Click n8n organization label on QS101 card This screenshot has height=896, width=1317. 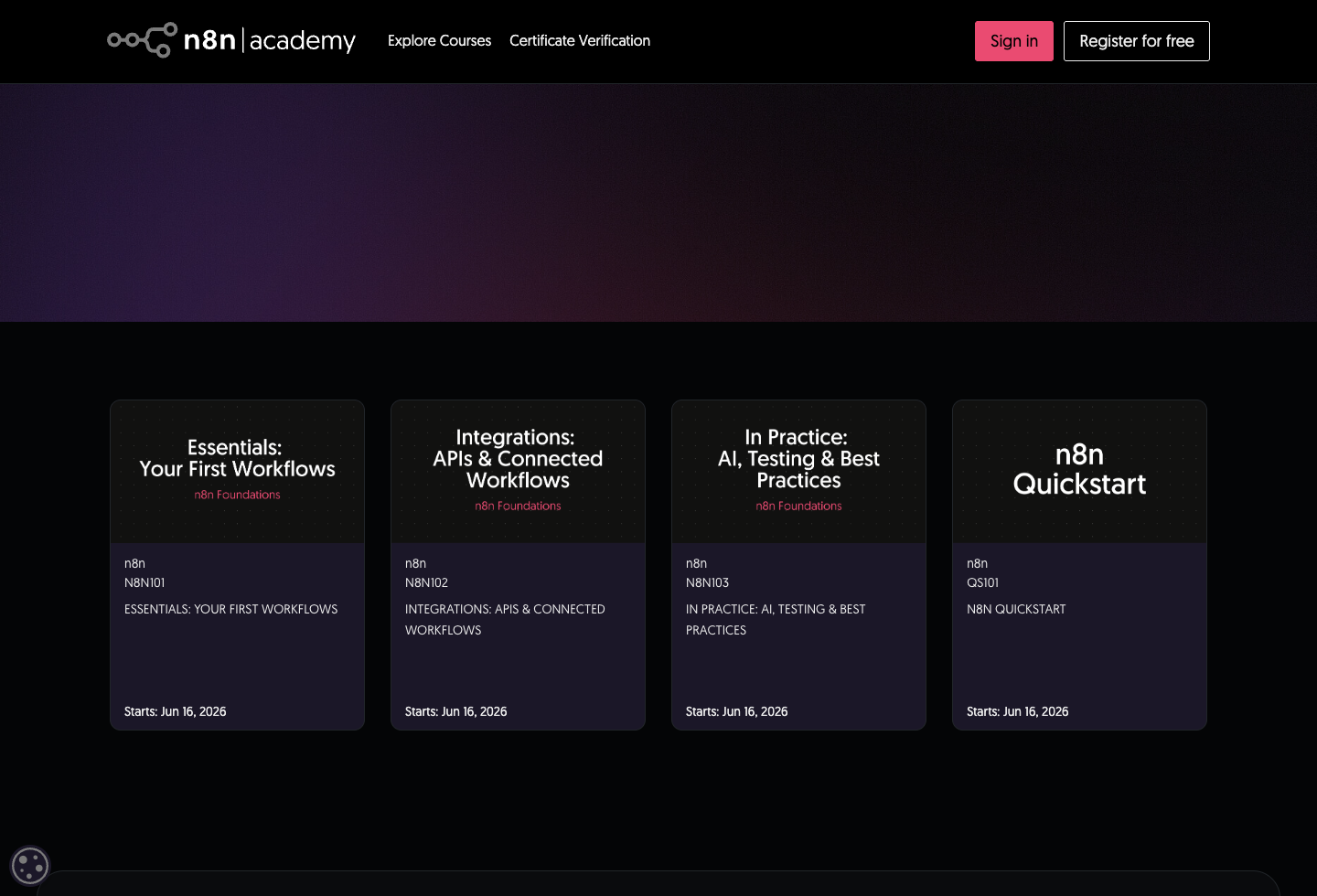pos(977,563)
